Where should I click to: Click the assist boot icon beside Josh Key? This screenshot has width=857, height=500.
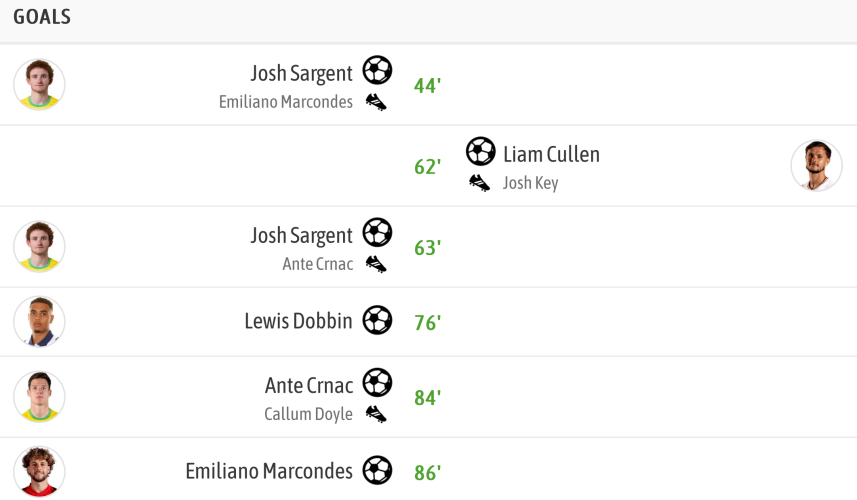[x=480, y=183]
